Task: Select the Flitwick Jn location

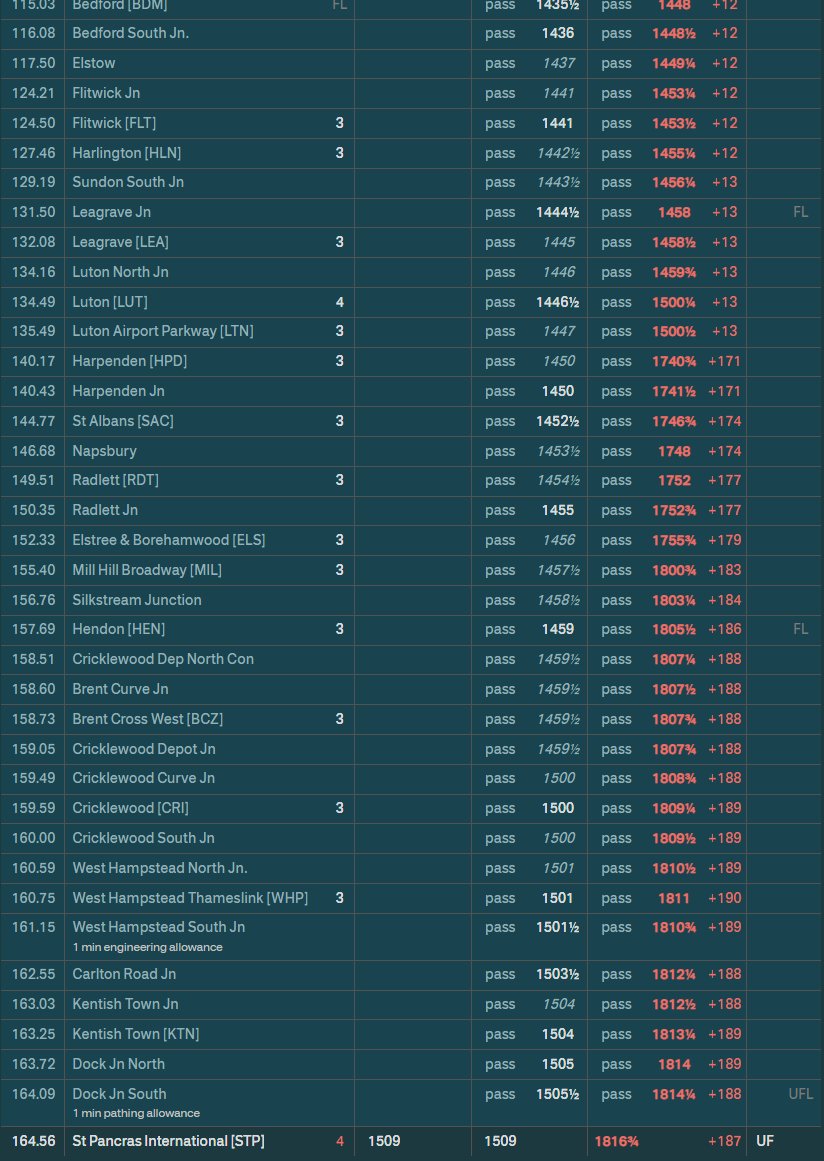Action: [106, 93]
